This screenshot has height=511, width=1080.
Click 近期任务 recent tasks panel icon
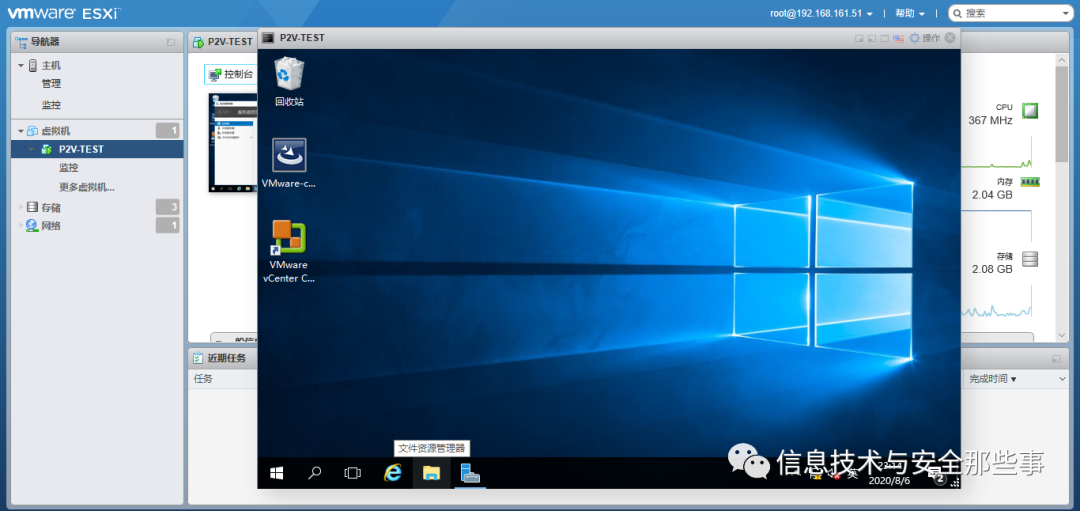click(198, 358)
